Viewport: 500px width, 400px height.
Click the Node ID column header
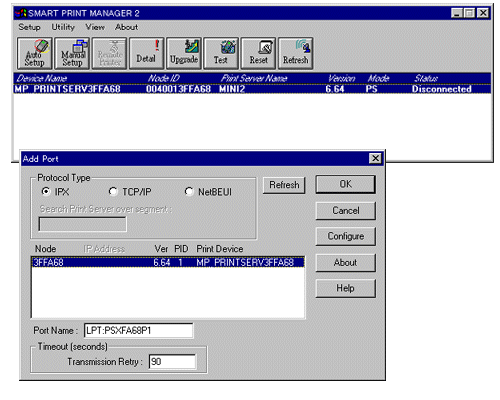point(164,78)
